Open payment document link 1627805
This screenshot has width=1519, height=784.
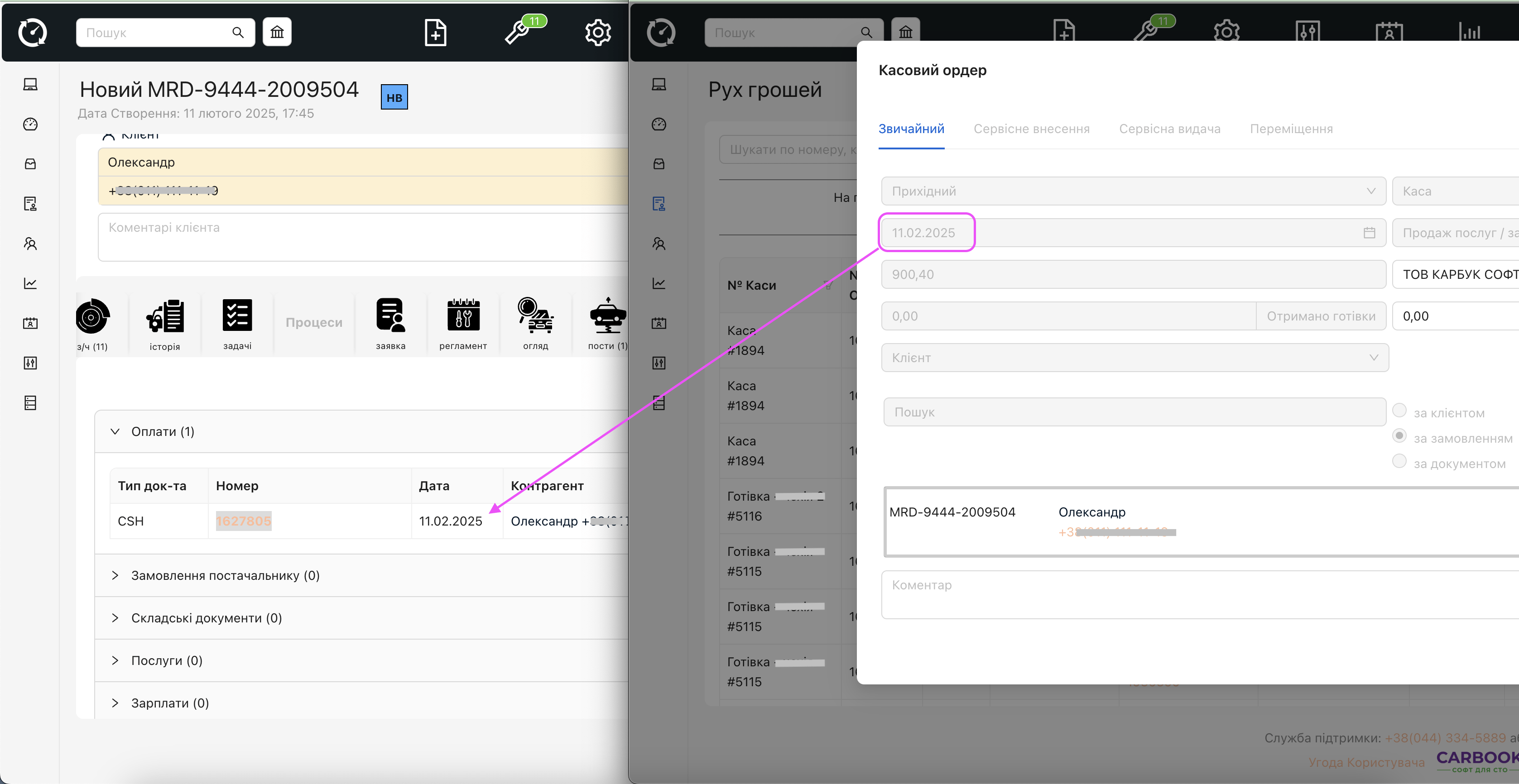click(244, 521)
